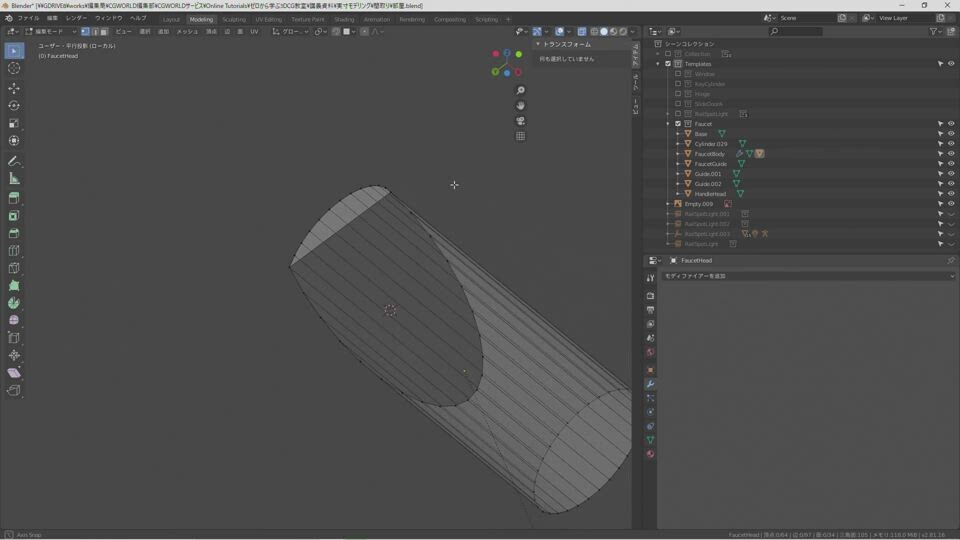Select the Move tool in the toolbar

pos(14,88)
